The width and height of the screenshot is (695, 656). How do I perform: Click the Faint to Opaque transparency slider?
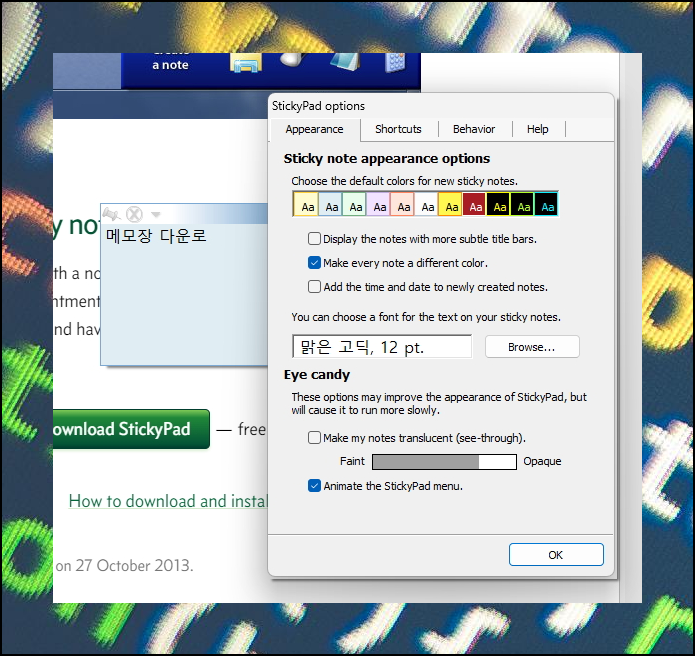[x=444, y=461]
